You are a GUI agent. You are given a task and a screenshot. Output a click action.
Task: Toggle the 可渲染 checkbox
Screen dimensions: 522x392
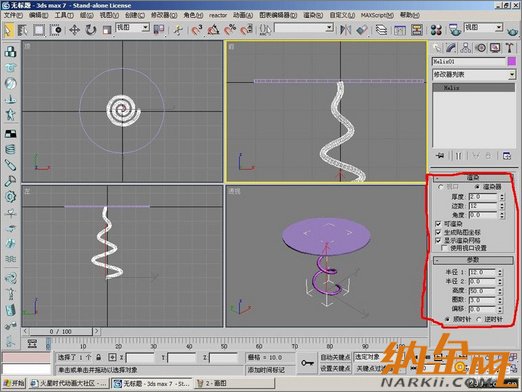[x=438, y=224]
